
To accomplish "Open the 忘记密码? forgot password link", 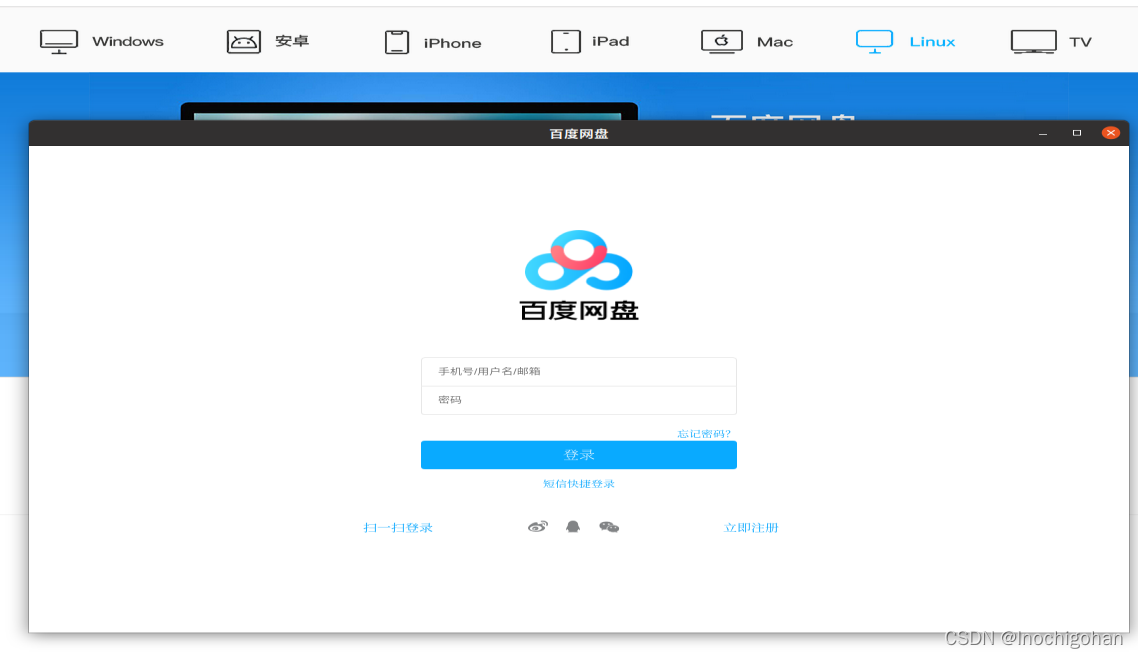I will pos(704,434).
